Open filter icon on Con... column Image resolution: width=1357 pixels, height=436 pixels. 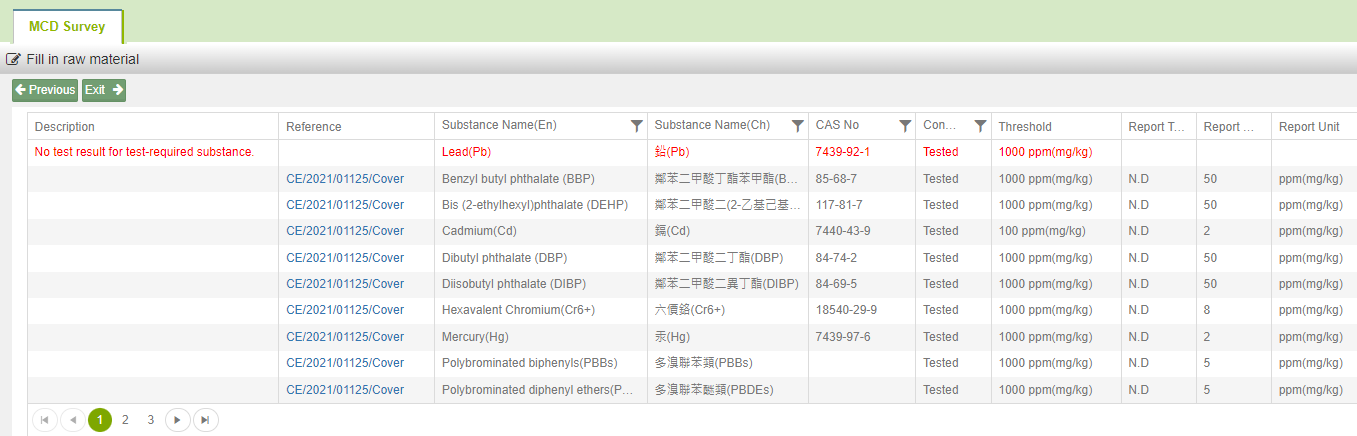980,126
